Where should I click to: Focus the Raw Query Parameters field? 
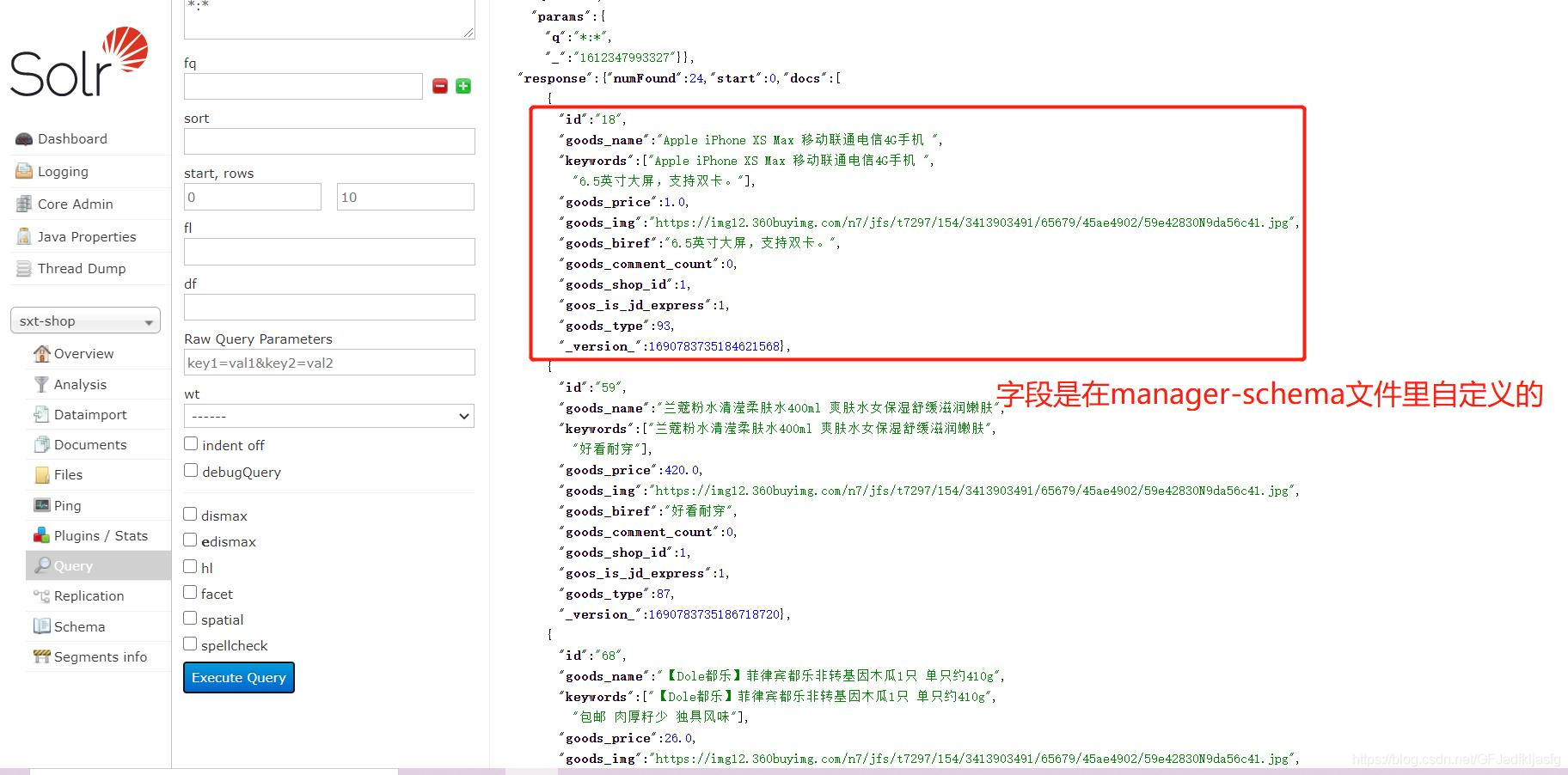pos(329,362)
